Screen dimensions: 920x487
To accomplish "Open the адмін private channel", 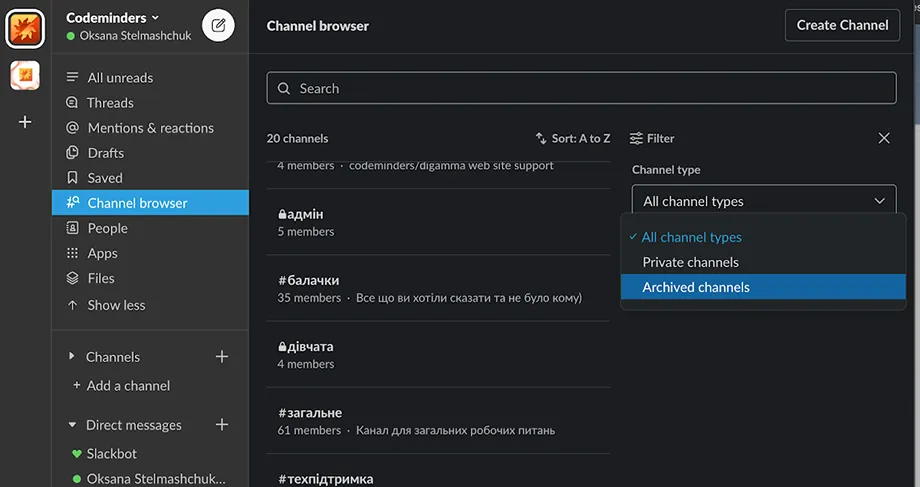I will 438,222.
